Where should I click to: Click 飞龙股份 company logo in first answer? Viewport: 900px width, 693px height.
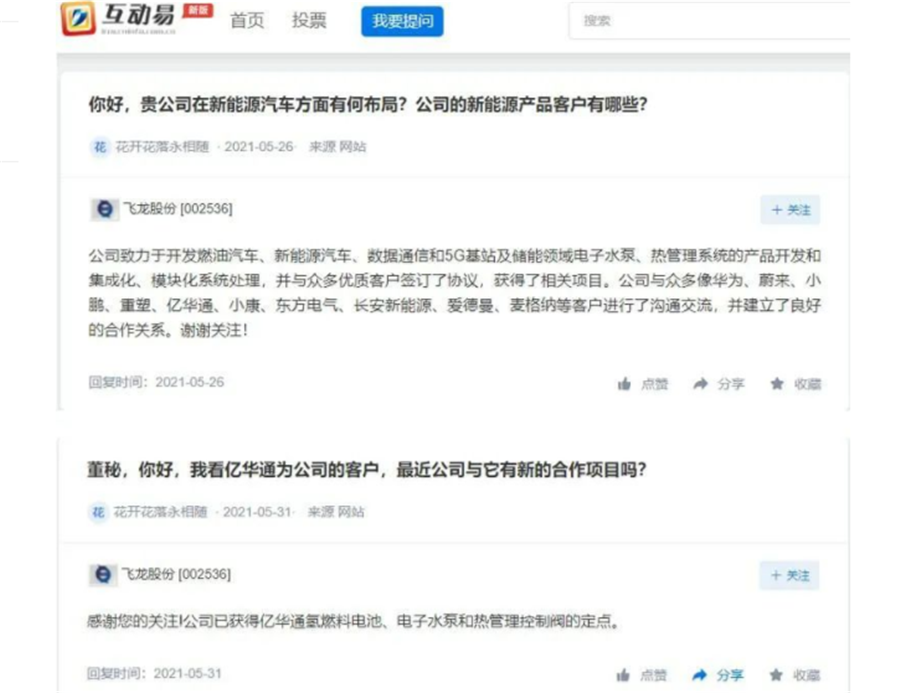[x=104, y=209]
